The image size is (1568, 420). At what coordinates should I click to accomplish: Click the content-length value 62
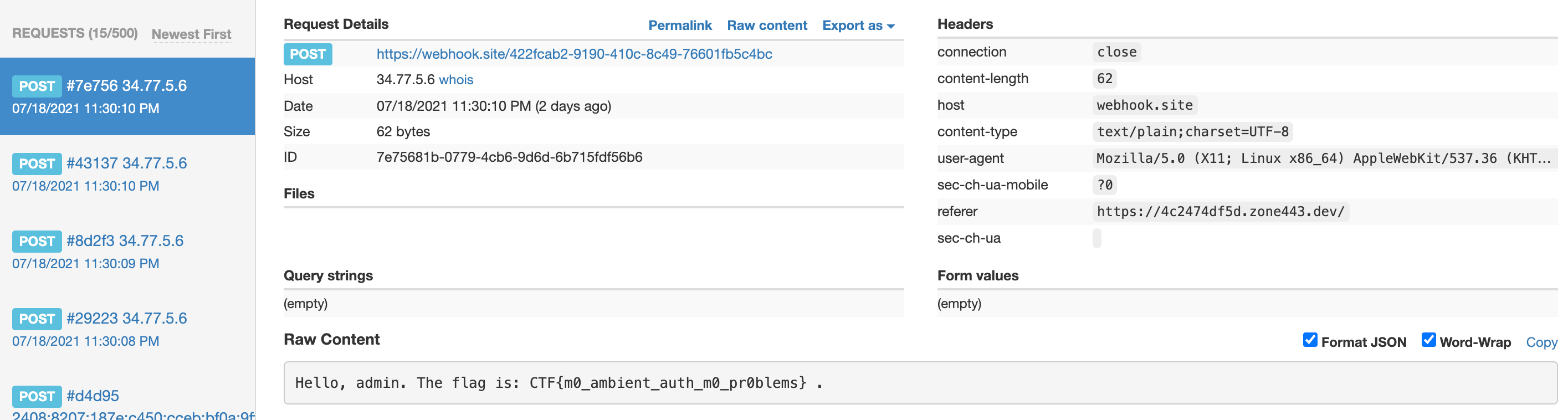[1104, 79]
